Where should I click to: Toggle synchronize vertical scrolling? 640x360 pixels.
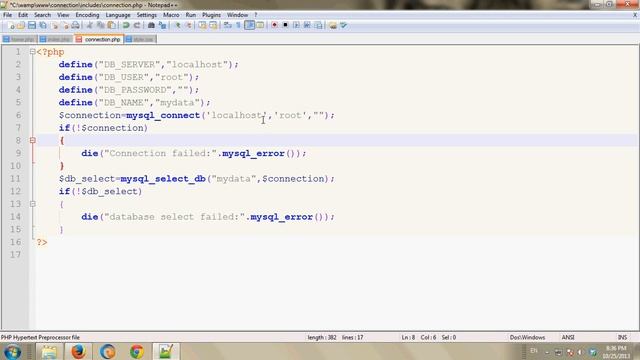pyautogui.click(x=202, y=25)
